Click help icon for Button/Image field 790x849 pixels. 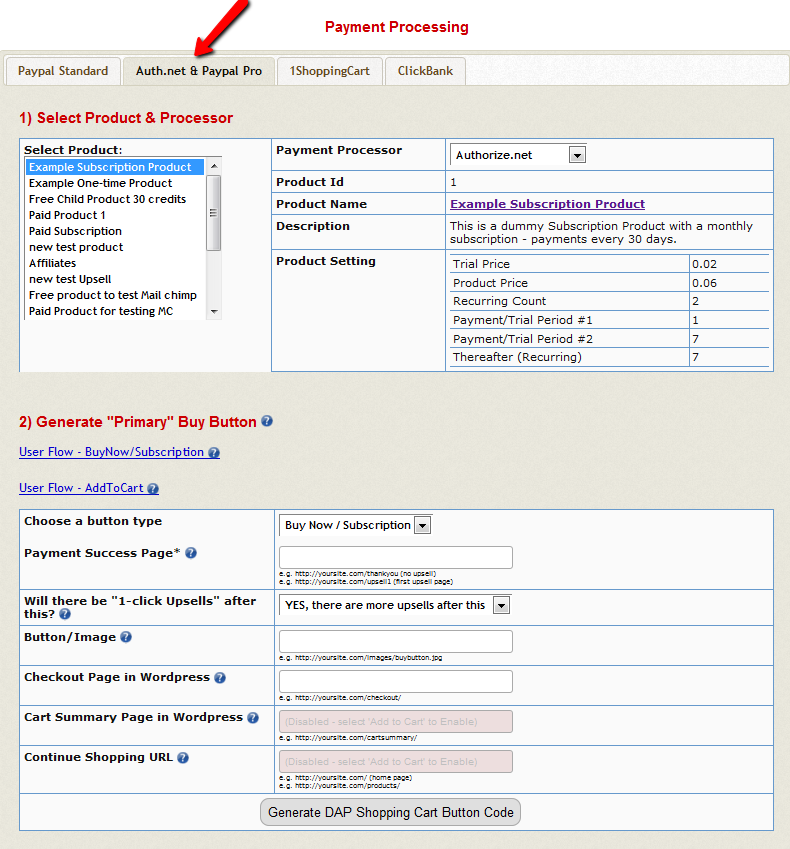[x=126, y=637]
